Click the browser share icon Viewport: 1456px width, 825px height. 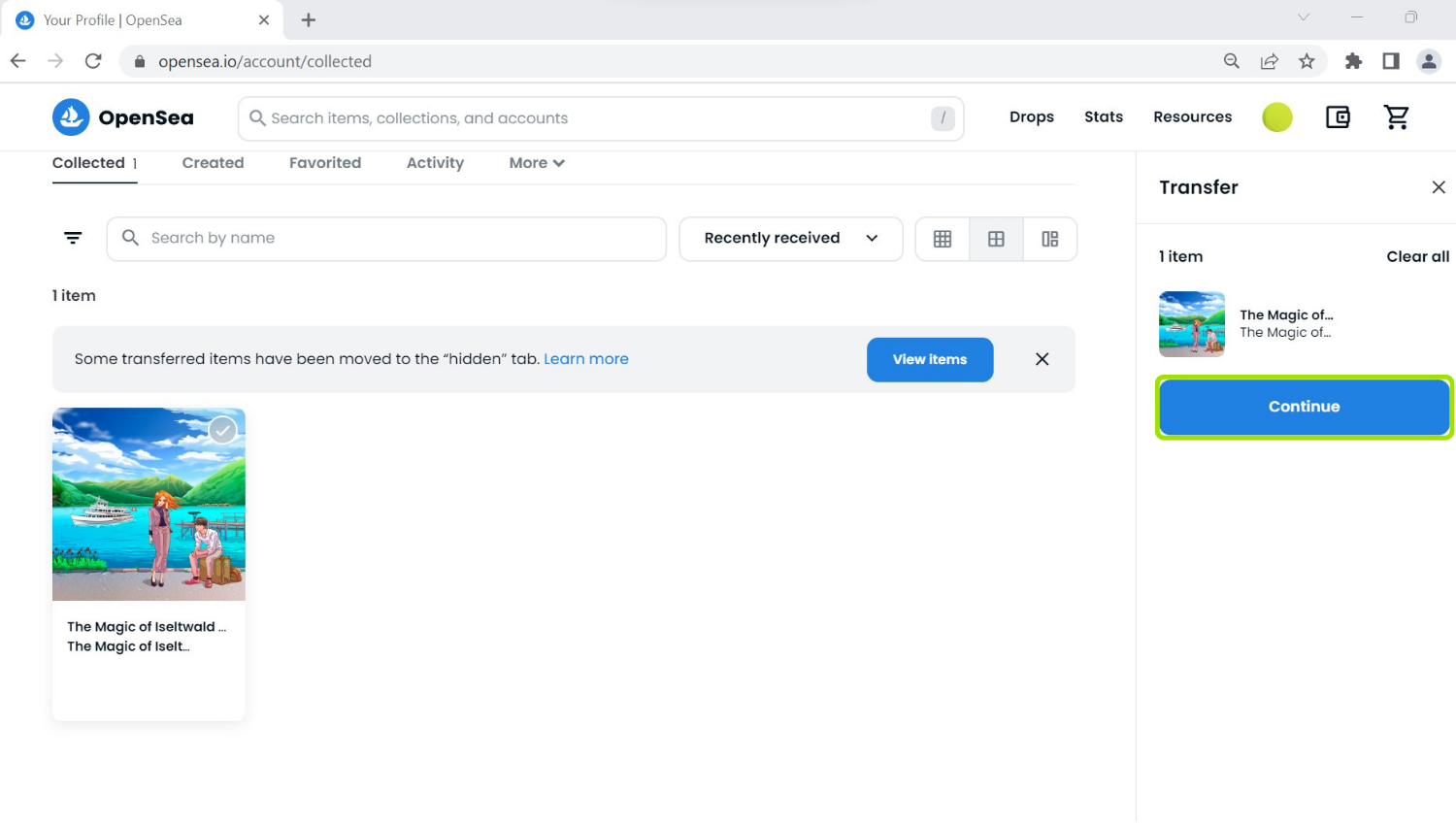[x=1269, y=61]
